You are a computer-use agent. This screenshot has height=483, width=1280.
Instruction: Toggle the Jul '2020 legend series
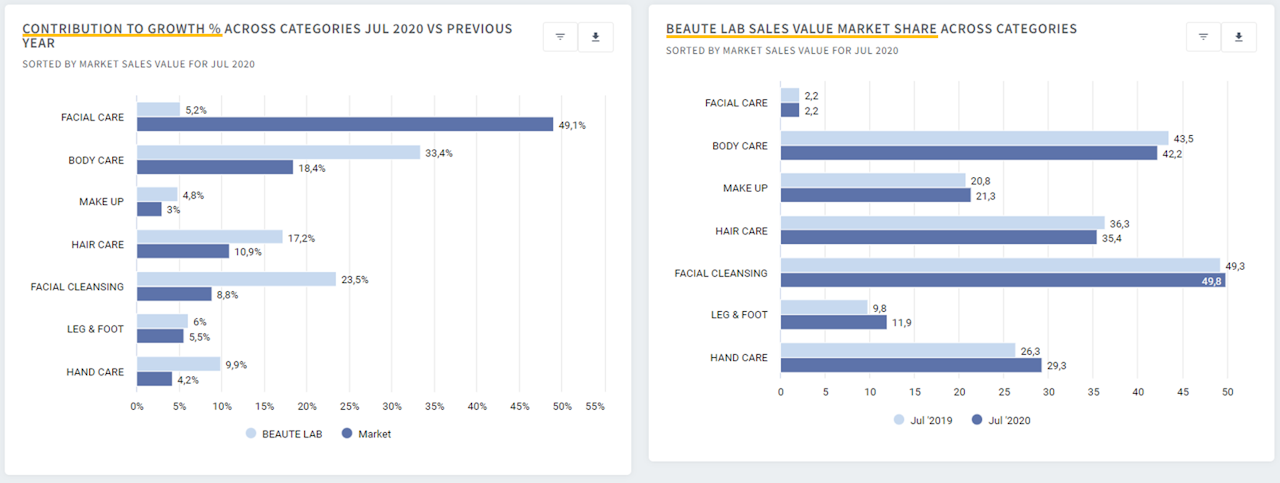(x=1000, y=420)
